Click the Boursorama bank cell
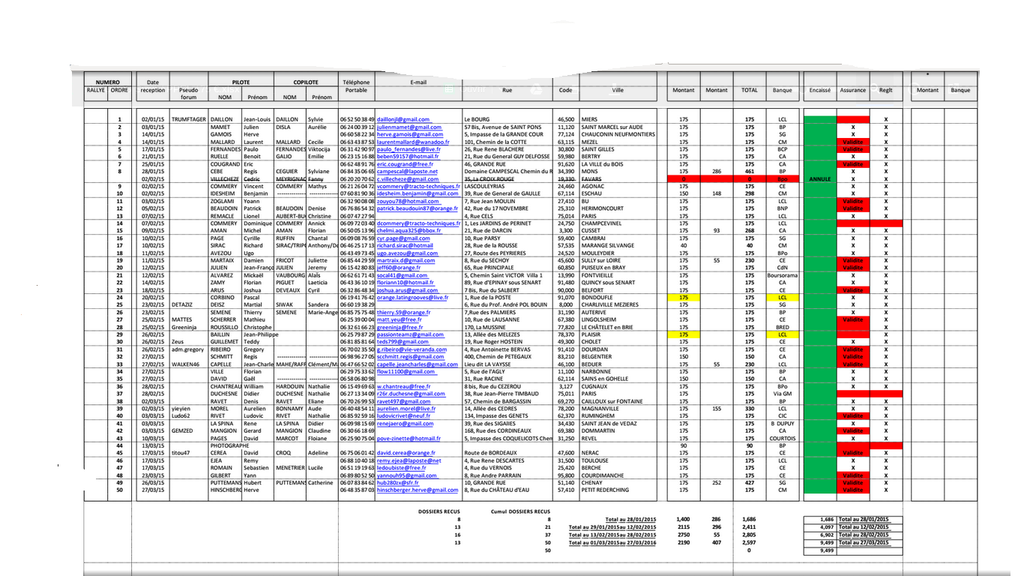1024x576 pixels. 782,275
